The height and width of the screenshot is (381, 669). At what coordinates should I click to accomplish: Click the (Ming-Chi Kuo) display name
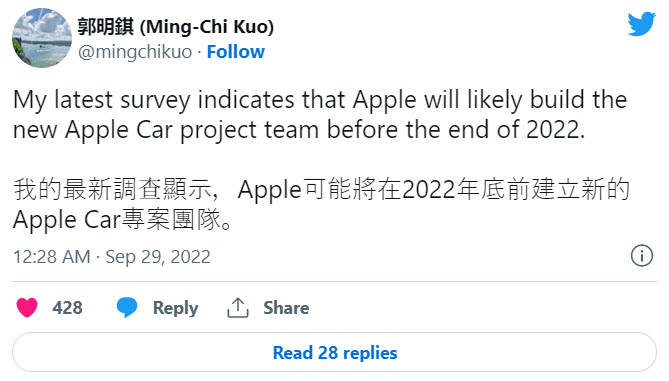[207, 27]
